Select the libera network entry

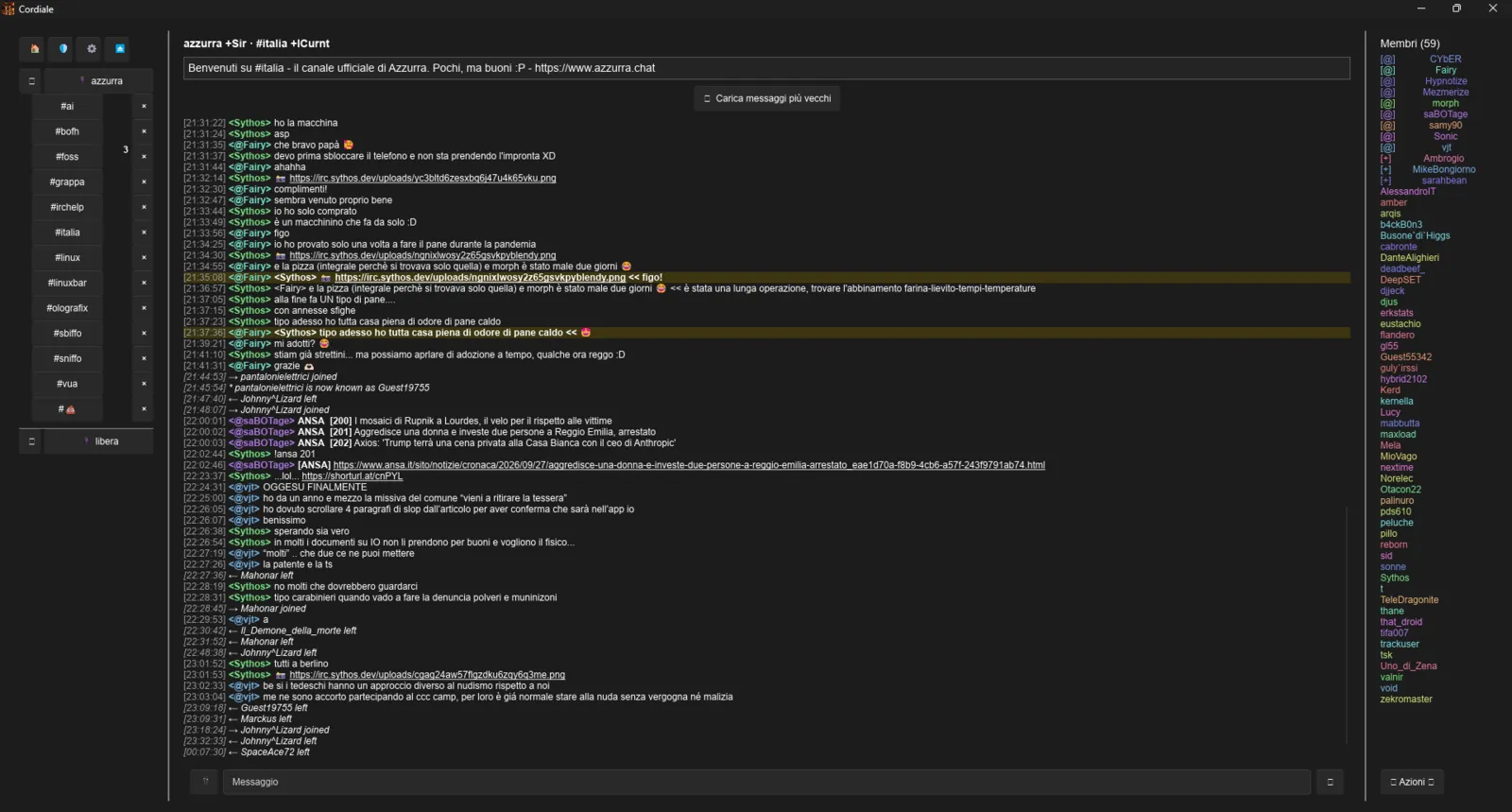tap(99, 441)
